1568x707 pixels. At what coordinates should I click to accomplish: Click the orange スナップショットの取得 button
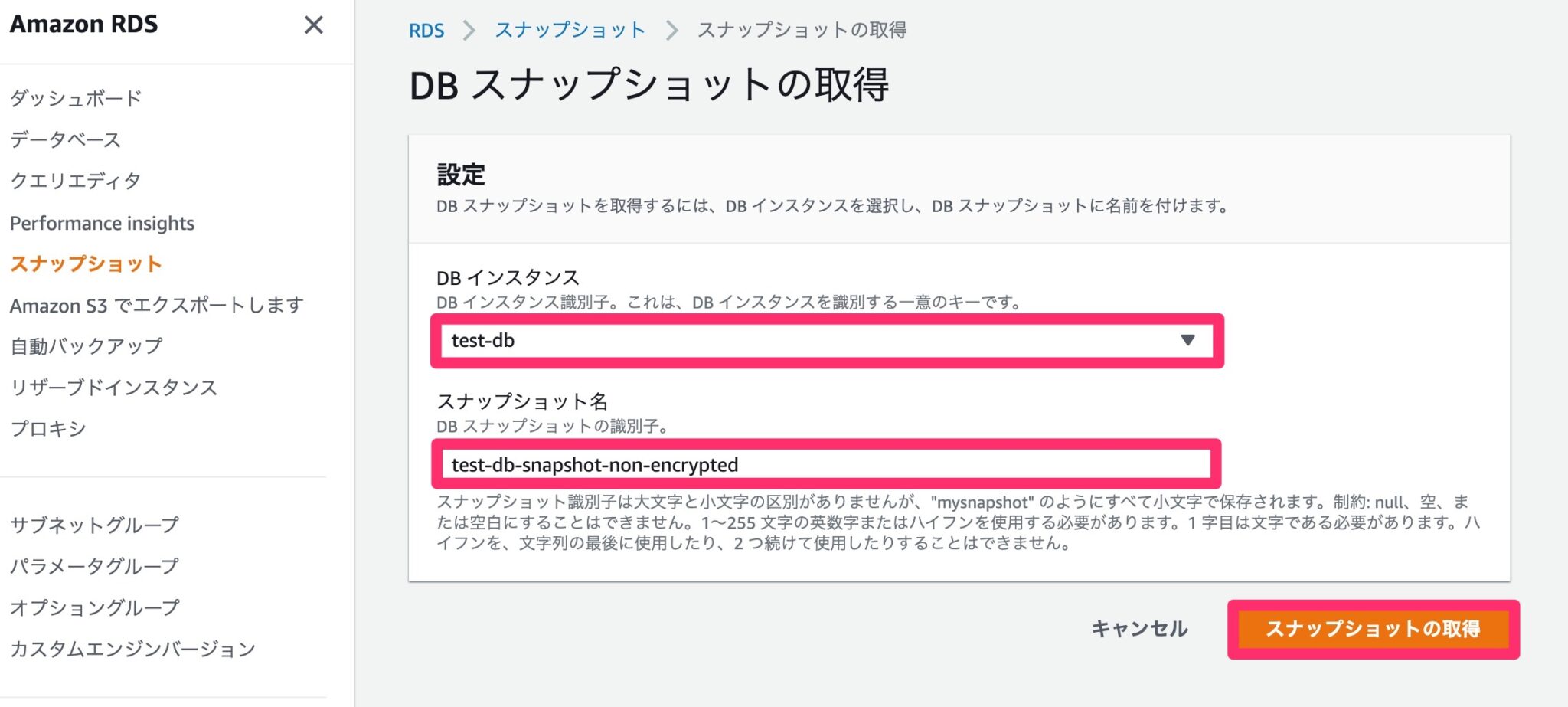pyautogui.click(x=1373, y=629)
